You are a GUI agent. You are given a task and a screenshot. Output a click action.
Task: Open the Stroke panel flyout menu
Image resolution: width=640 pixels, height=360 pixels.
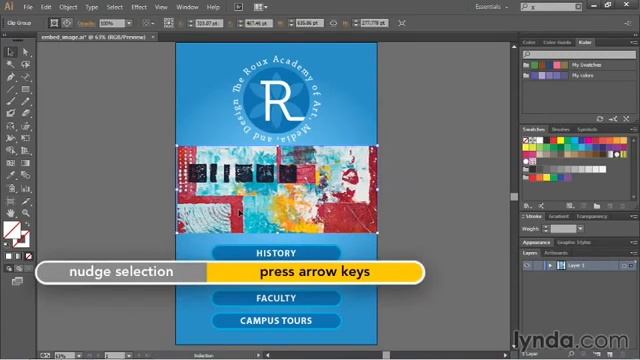point(633,217)
